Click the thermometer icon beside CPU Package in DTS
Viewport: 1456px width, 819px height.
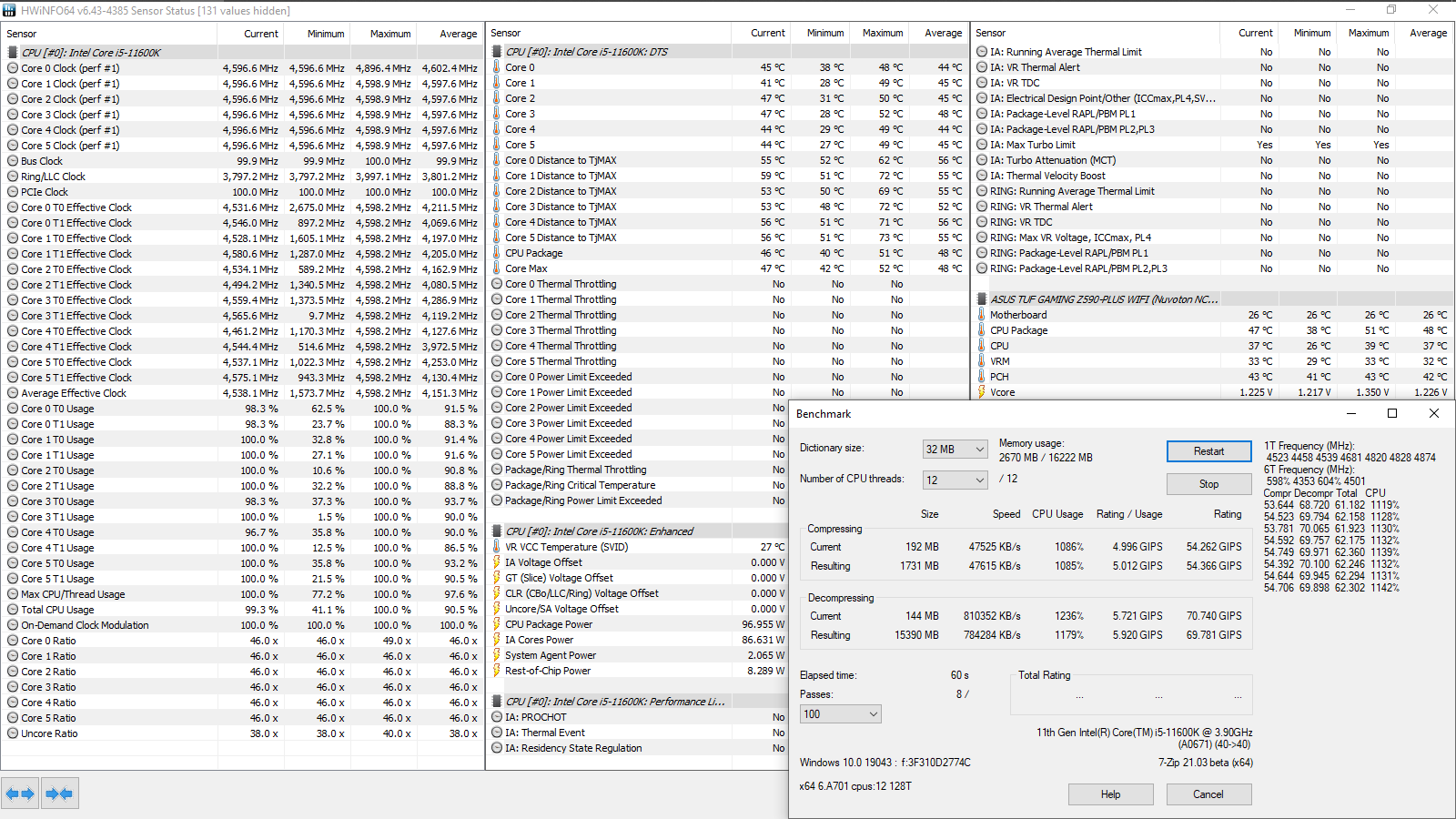[x=497, y=253]
